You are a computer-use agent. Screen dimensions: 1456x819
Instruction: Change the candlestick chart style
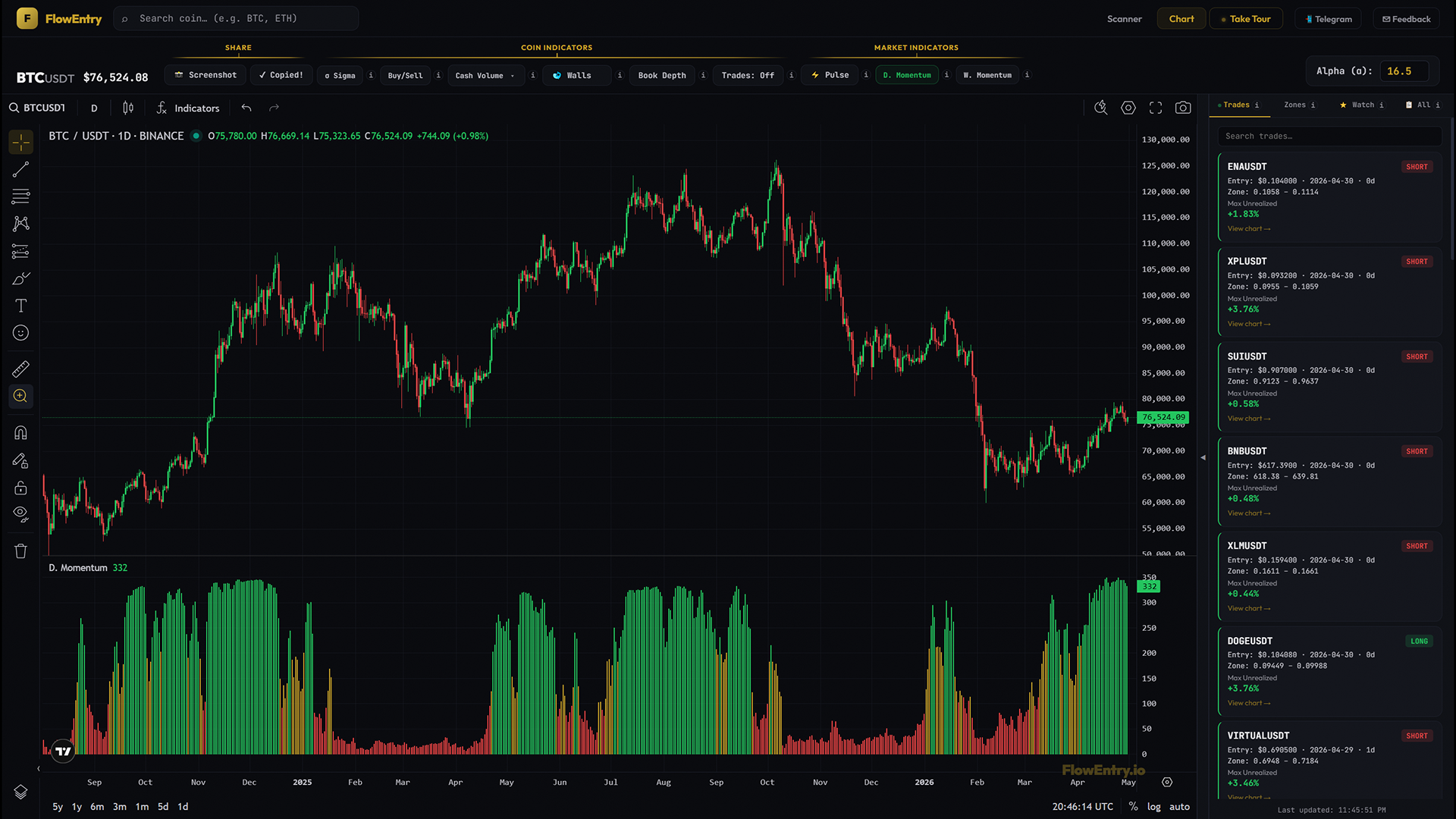click(128, 108)
